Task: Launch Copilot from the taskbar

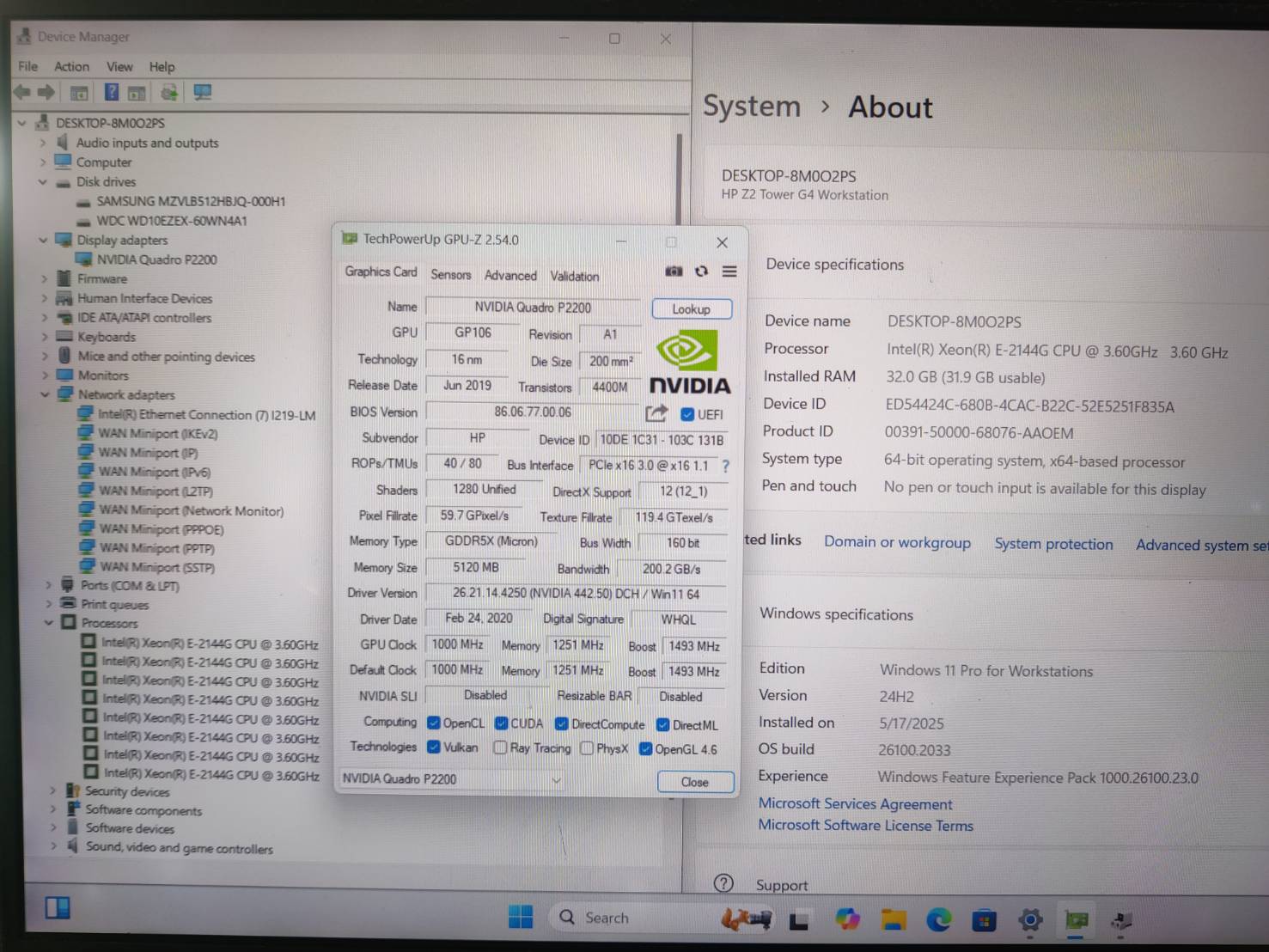Action: (847, 919)
